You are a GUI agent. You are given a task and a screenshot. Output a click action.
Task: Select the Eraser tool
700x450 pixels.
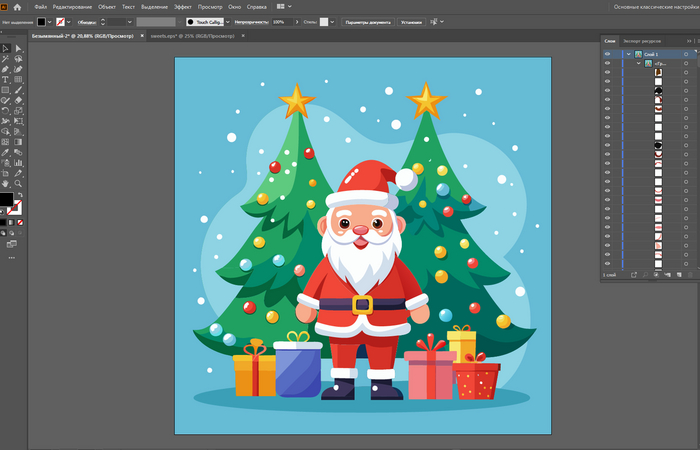tap(18, 100)
